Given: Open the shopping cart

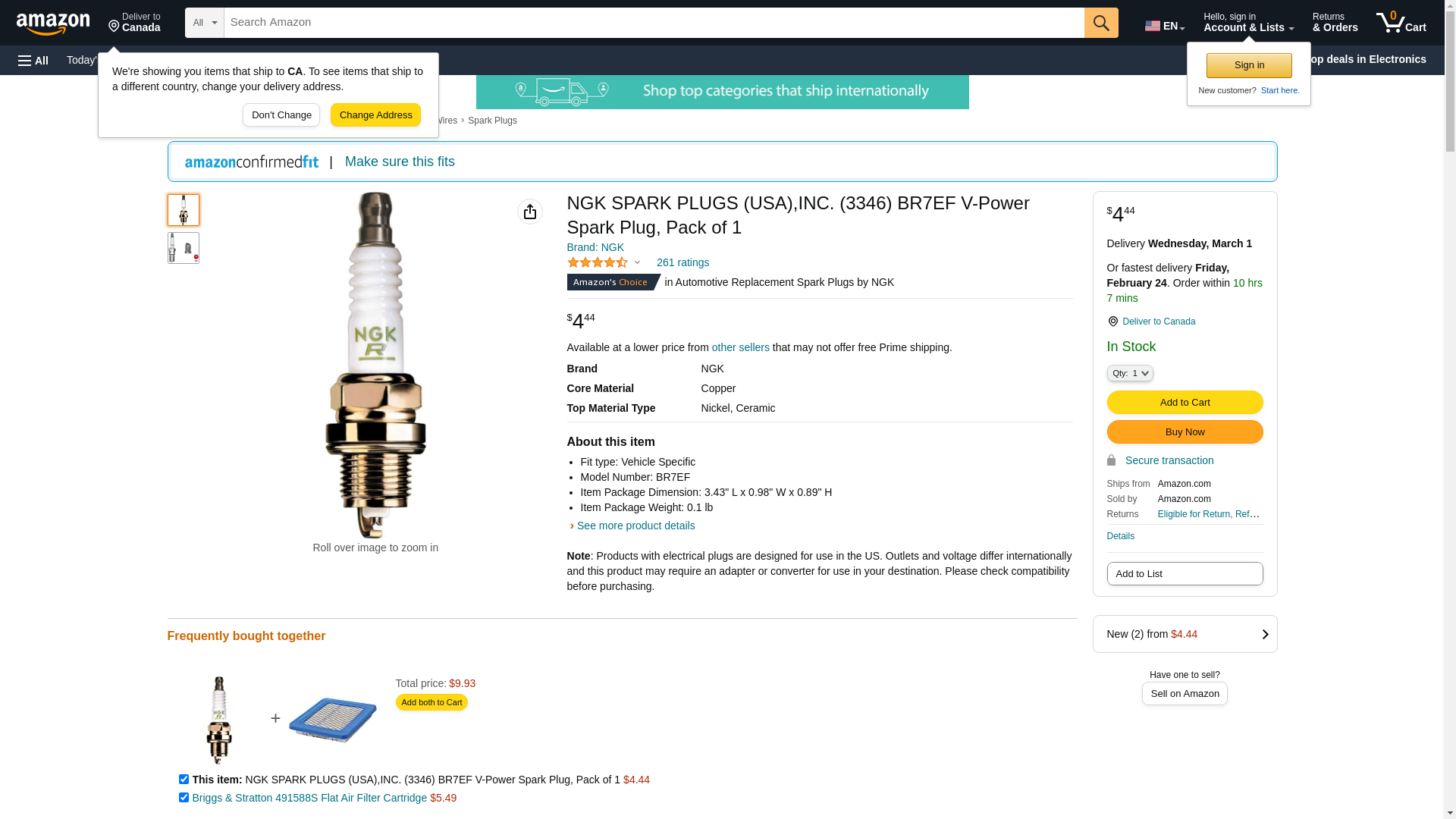Looking at the screenshot, I should click(1401, 23).
